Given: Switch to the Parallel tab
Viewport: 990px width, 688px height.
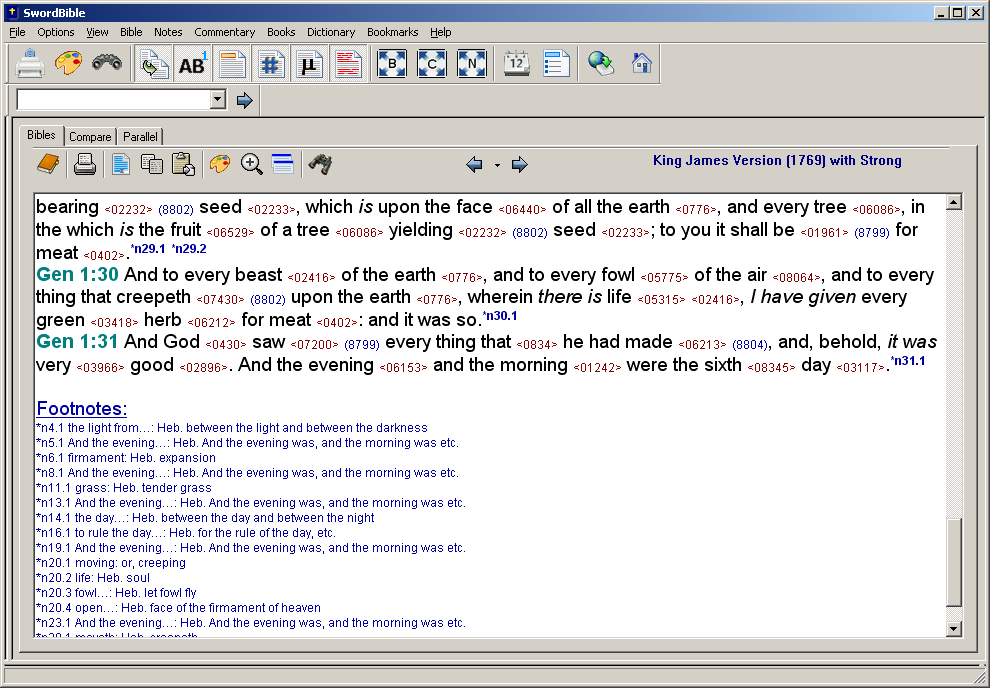Looking at the screenshot, I should pyautogui.click(x=140, y=136).
